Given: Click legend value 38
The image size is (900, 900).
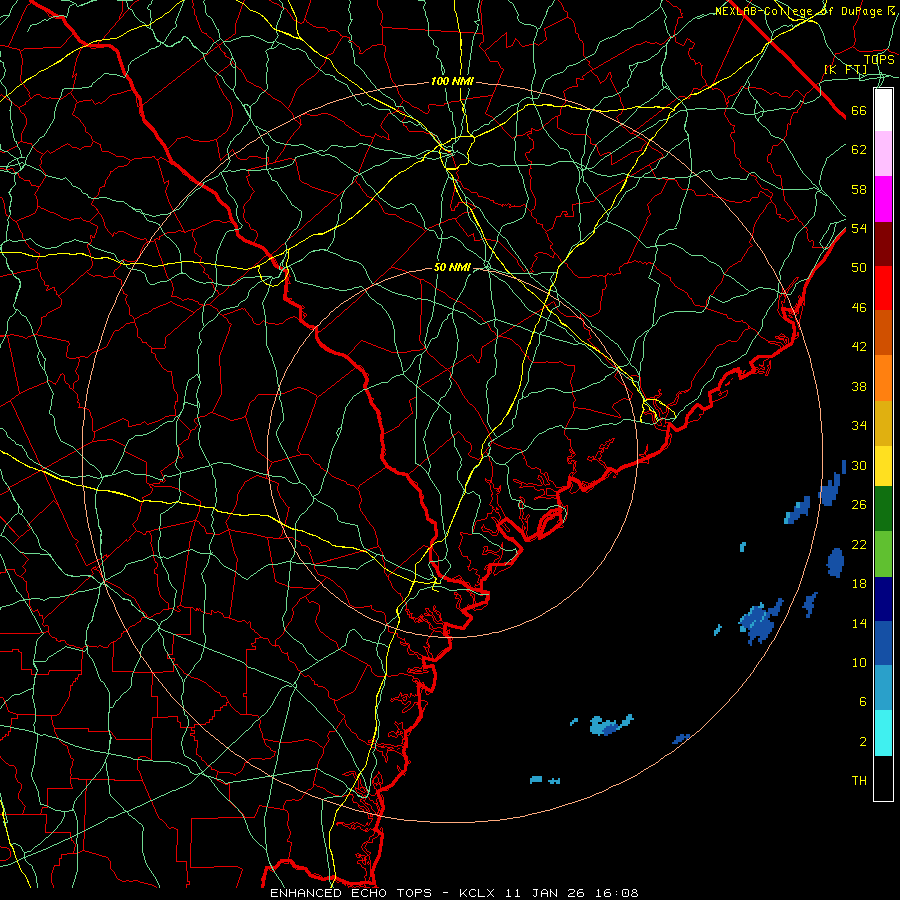Looking at the screenshot, I should (x=859, y=386).
